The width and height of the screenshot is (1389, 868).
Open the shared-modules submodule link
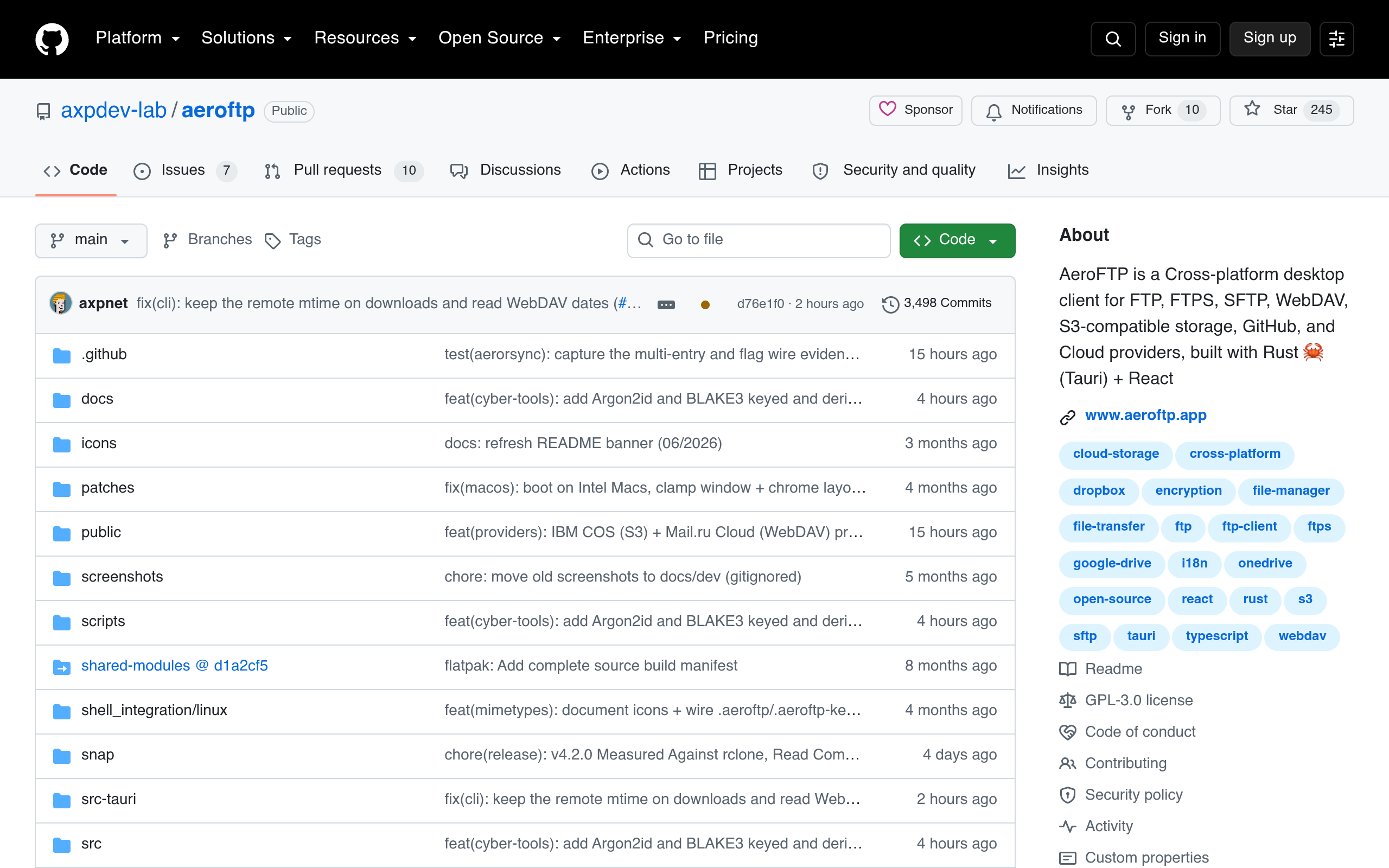coord(175,666)
